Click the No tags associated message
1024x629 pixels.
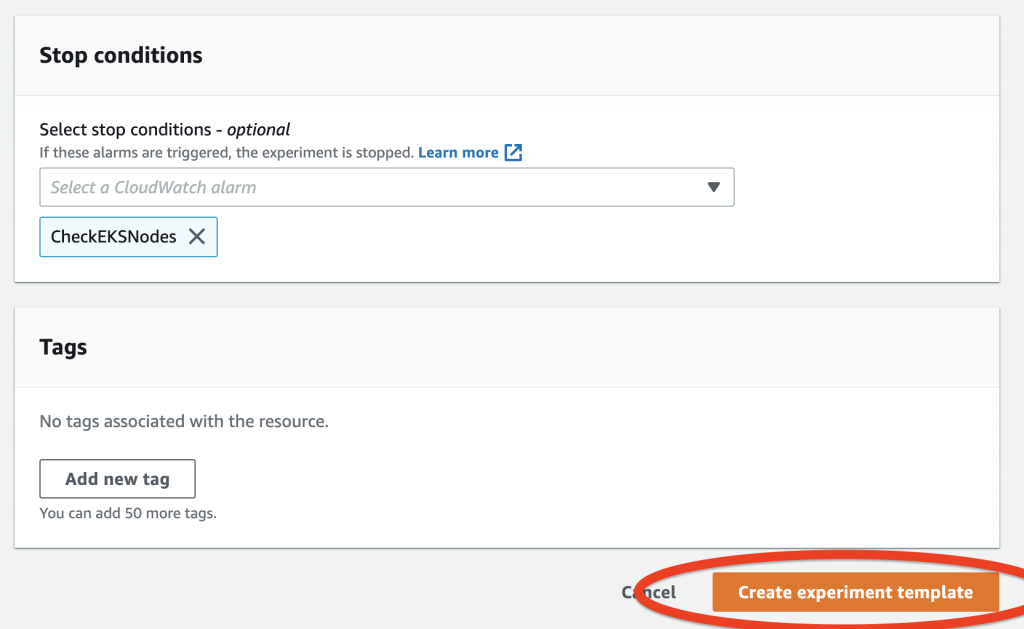184,421
